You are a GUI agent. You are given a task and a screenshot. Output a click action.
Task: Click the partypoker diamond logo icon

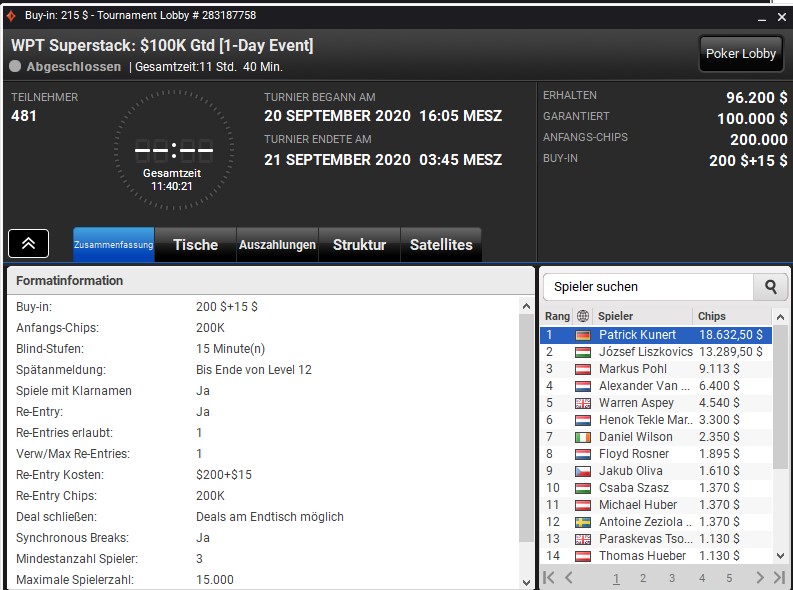point(11,16)
